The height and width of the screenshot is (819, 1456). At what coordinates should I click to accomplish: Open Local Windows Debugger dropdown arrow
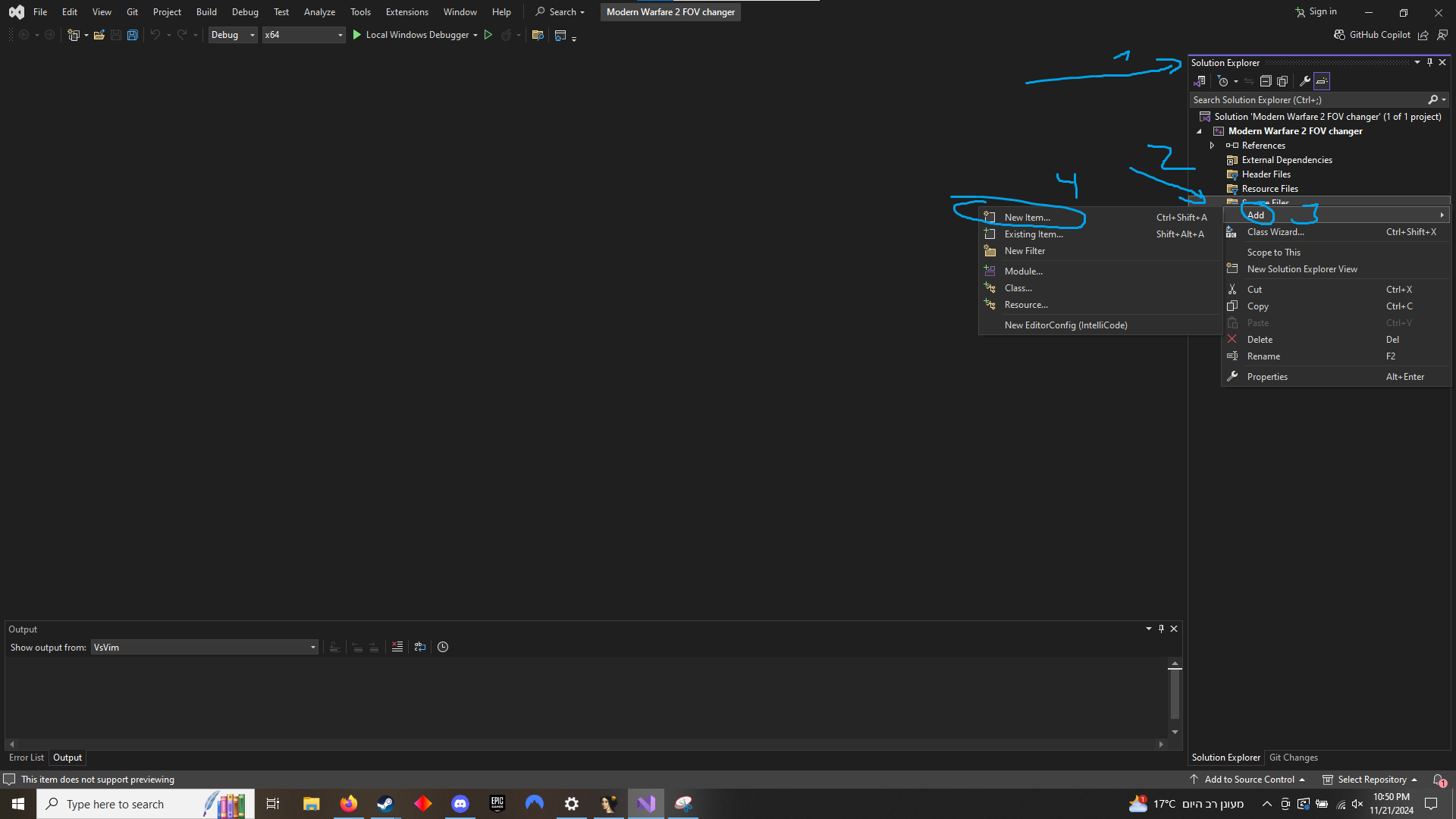(x=475, y=35)
